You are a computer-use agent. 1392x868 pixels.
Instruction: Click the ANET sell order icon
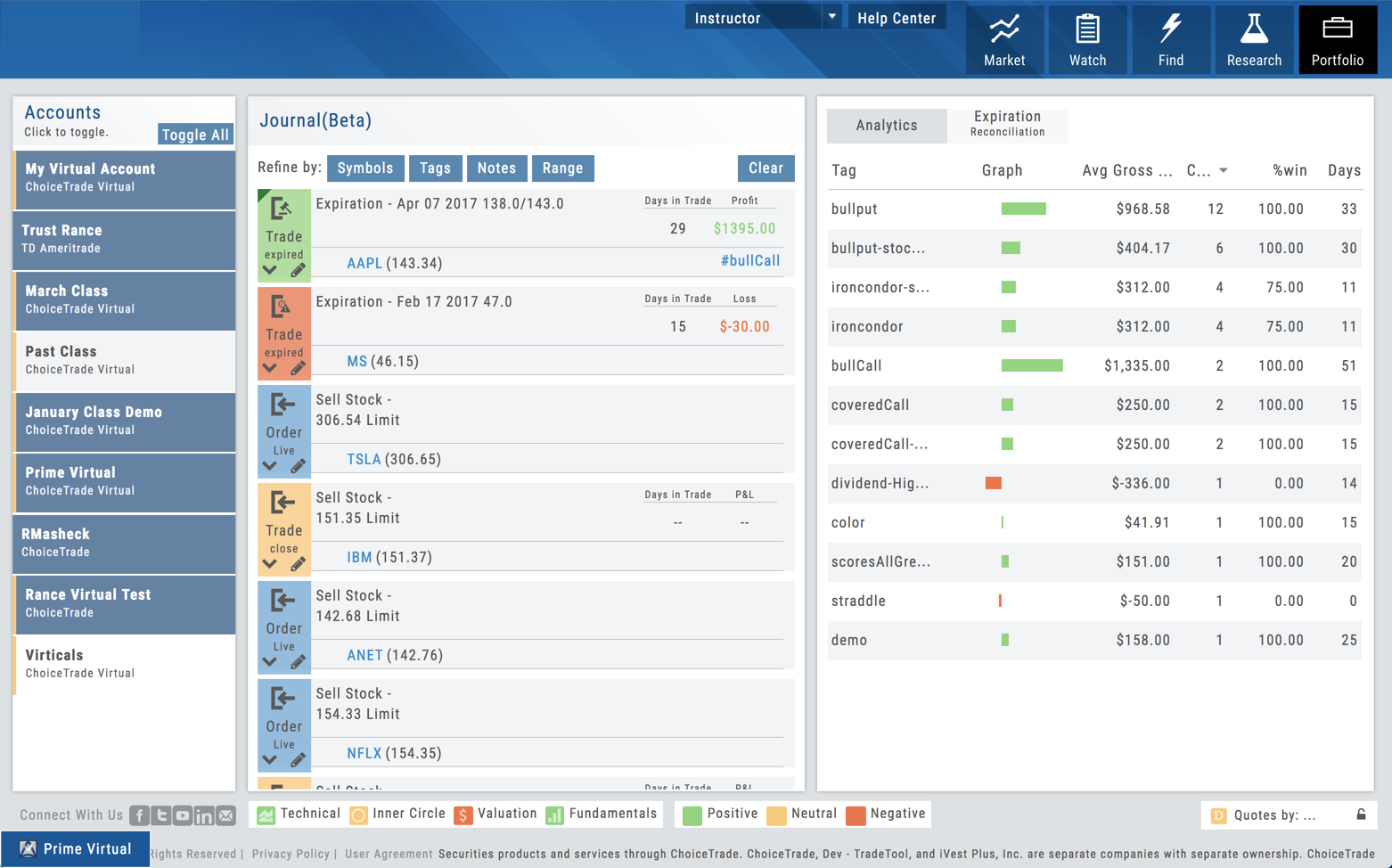coord(282,602)
